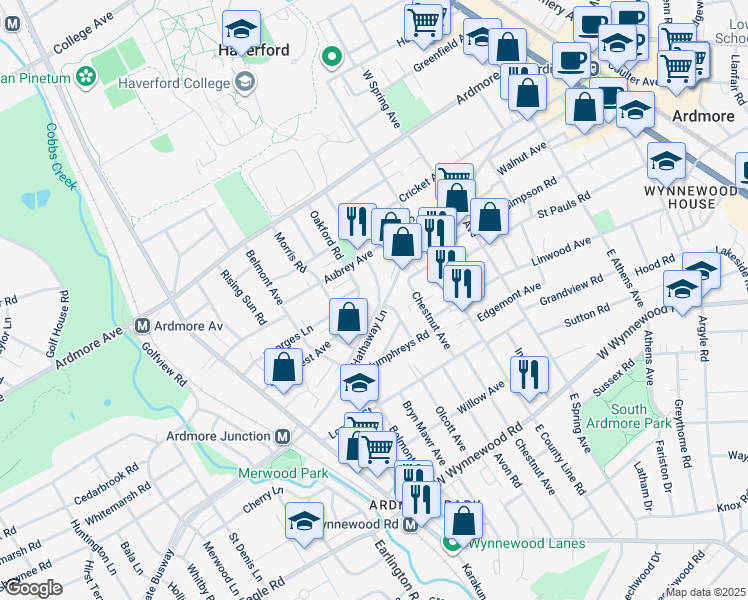Click the Grandview Rd street label
This screenshot has width=748, height=600.
(x=571, y=290)
